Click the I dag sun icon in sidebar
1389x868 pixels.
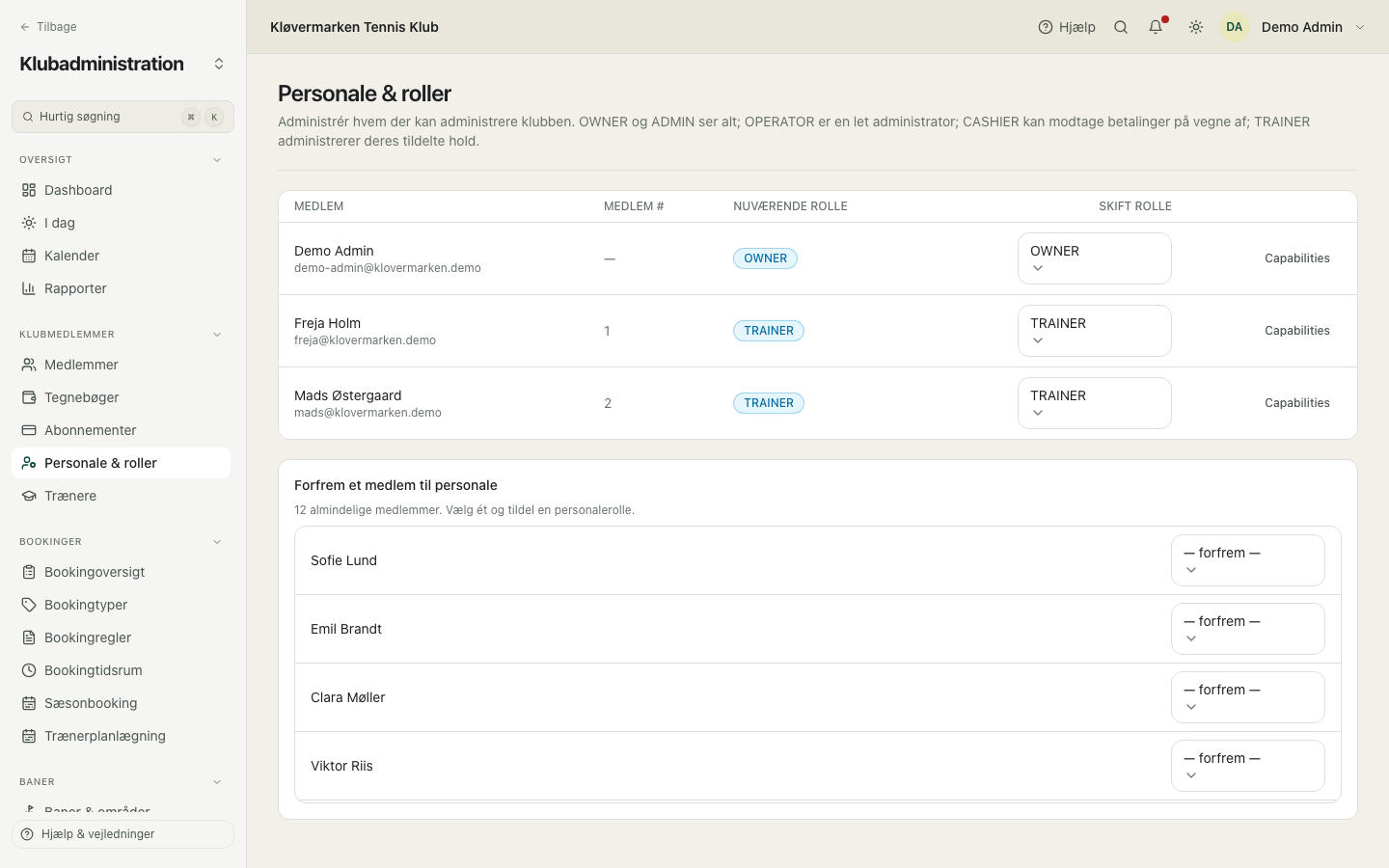pyautogui.click(x=29, y=223)
